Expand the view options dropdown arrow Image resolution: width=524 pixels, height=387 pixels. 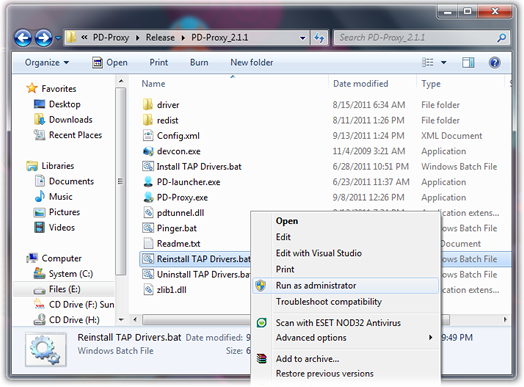coord(443,62)
